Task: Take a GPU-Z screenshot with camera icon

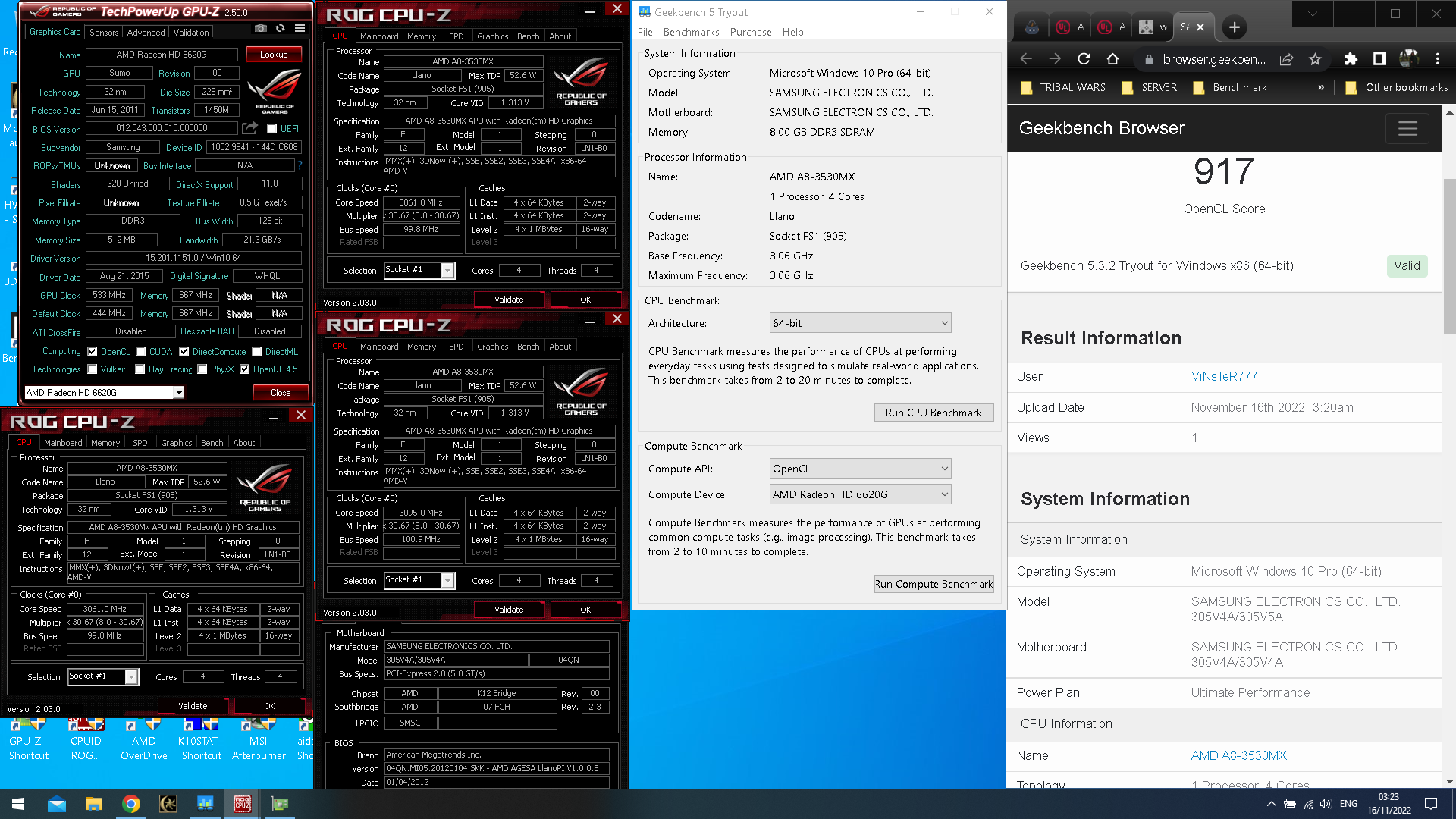Action: [261, 28]
